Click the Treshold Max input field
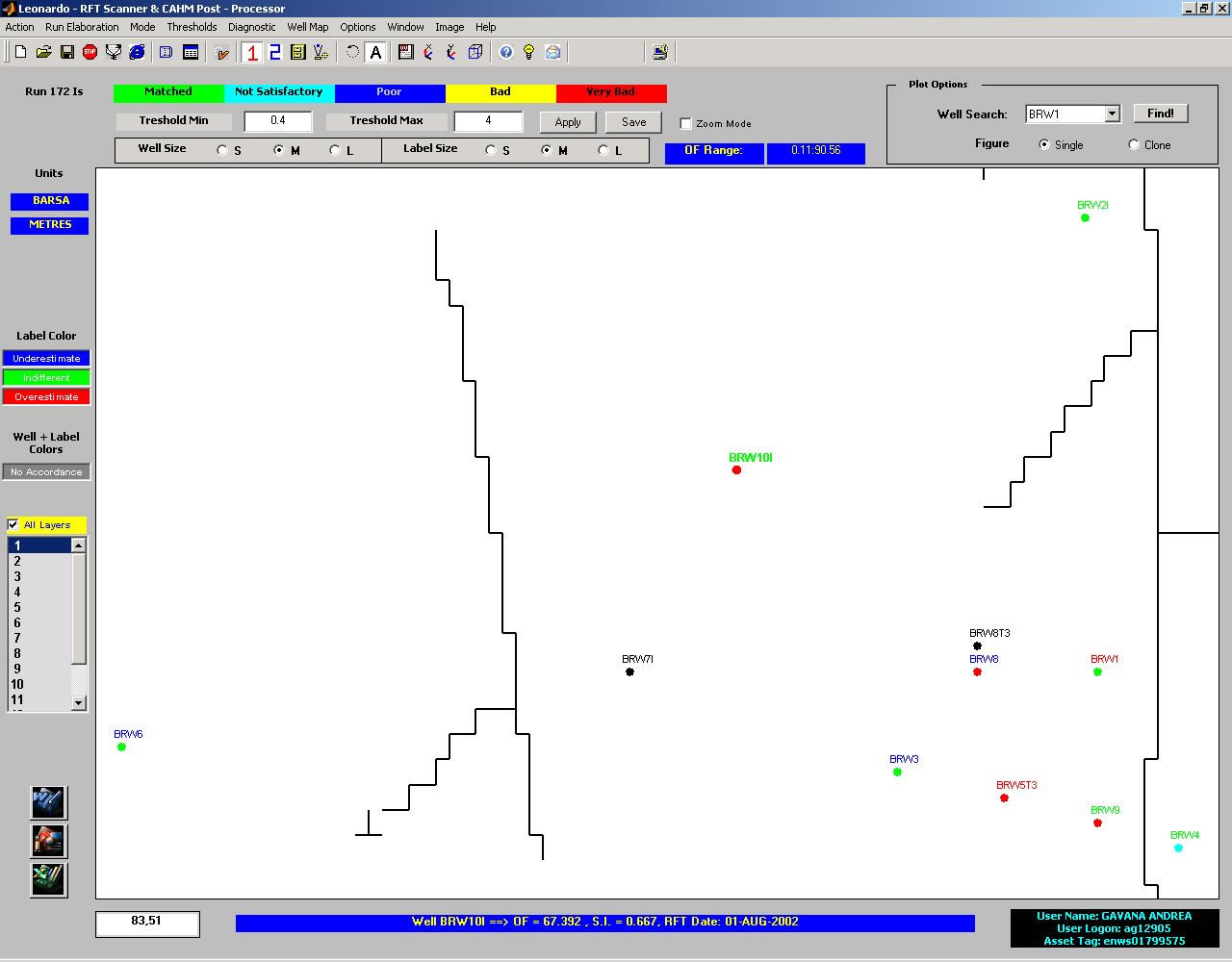The height and width of the screenshot is (962, 1232). coord(488,121)
